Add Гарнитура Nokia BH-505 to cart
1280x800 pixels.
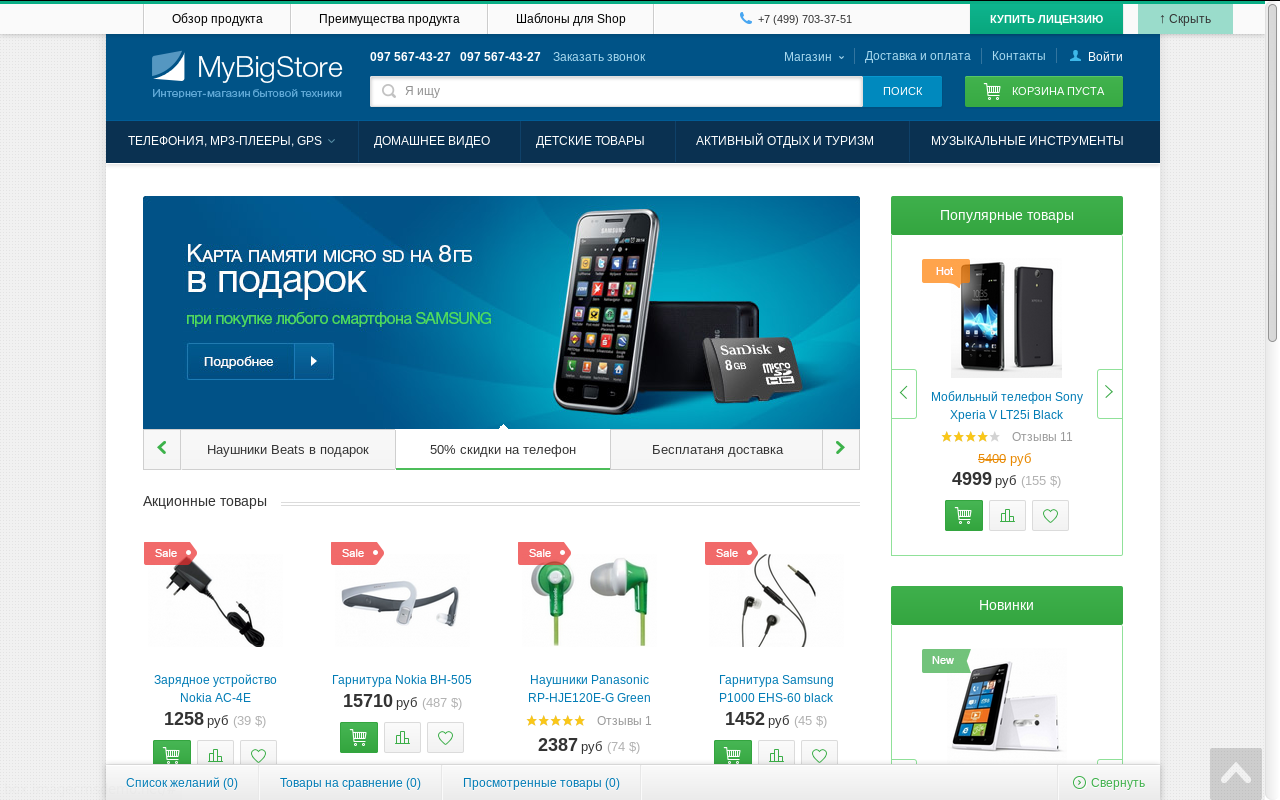(359, 737)
